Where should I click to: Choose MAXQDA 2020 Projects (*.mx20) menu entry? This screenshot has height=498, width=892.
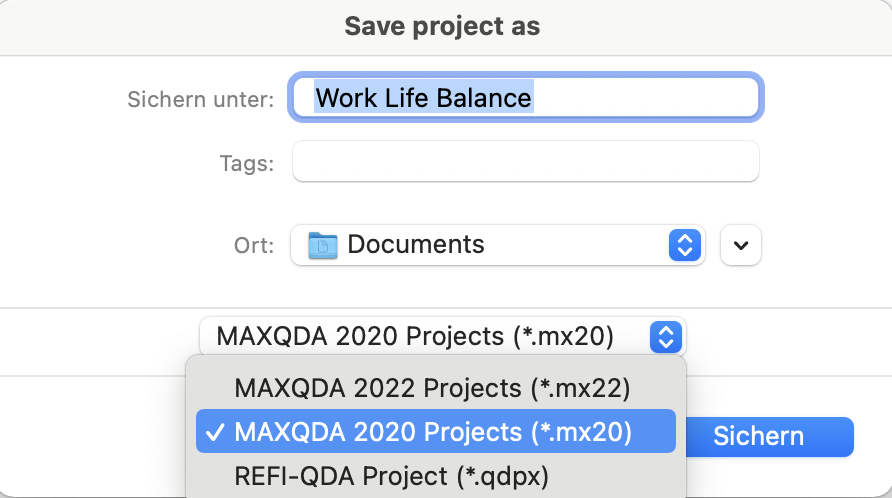pyautogui.click(x=432, y=432)
